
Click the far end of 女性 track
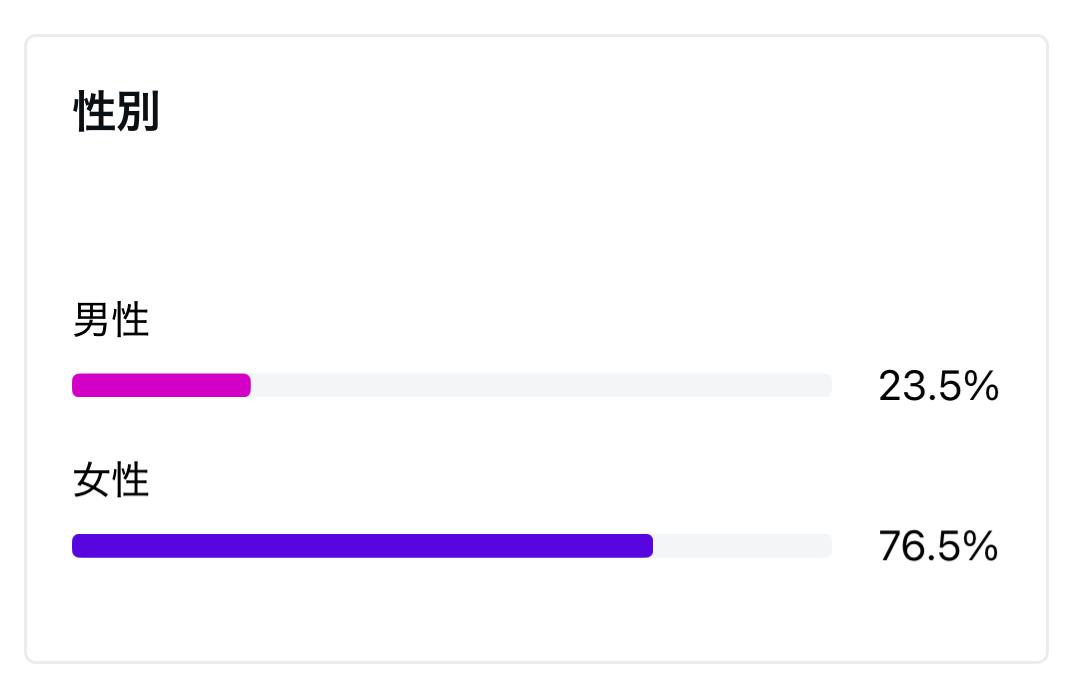(x=826, y=545)
